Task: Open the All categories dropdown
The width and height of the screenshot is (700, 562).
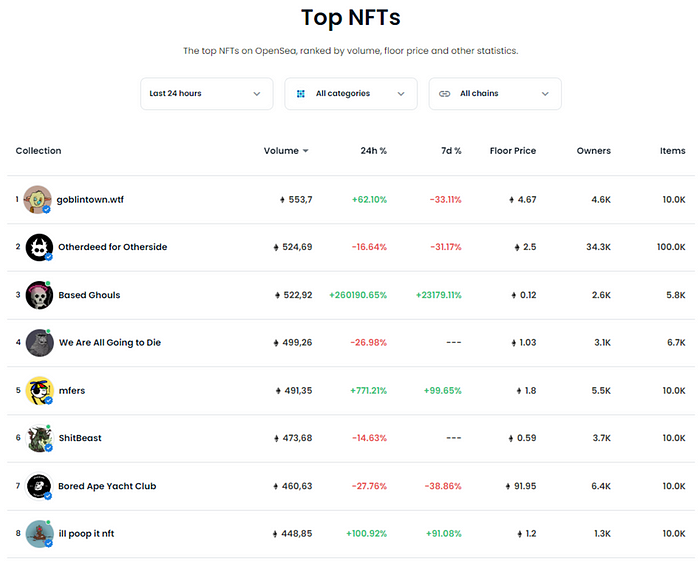Action: point(351,94)
